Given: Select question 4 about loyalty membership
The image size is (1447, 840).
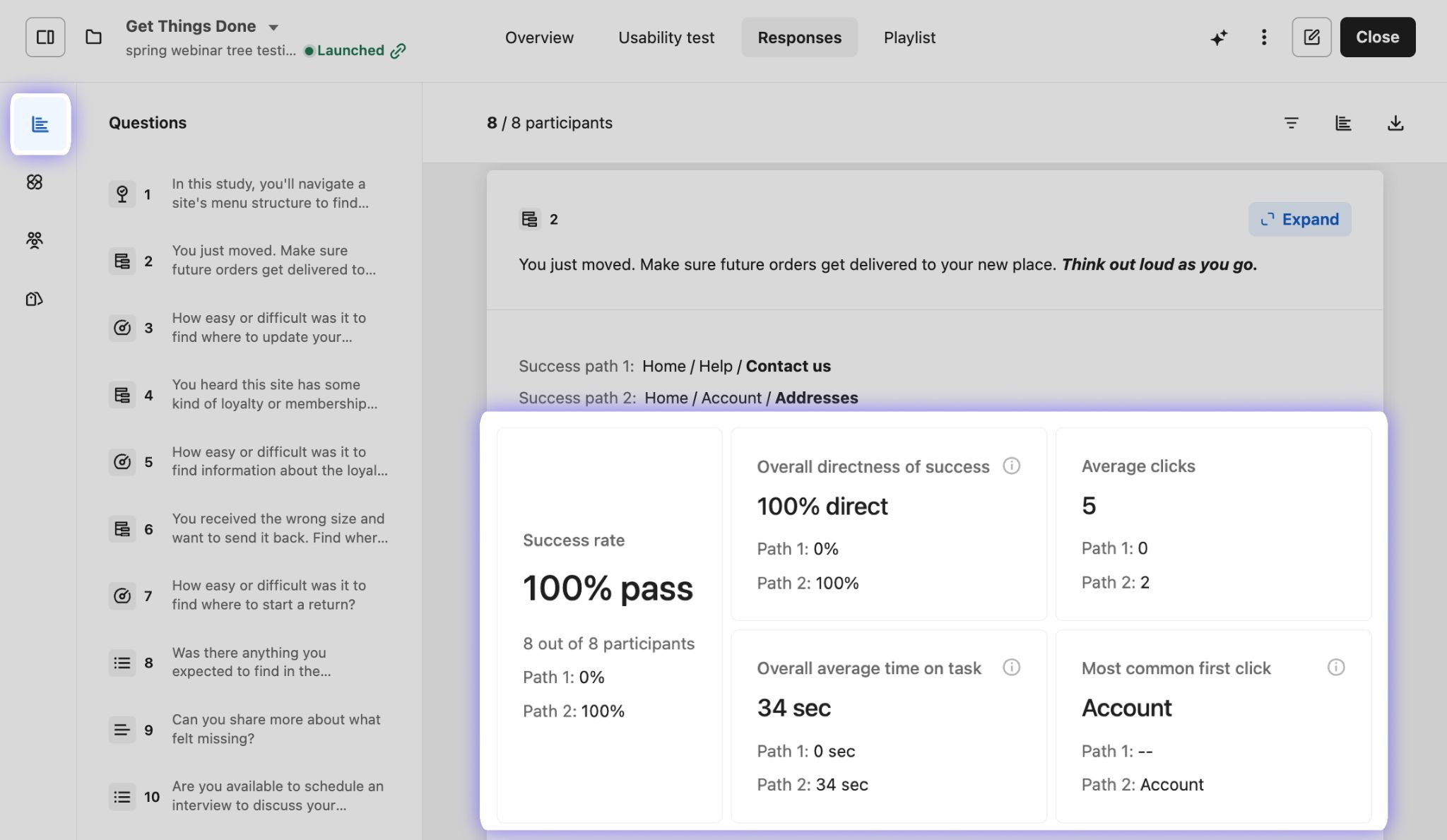Looking at the screenshot, I should point(274,394).
